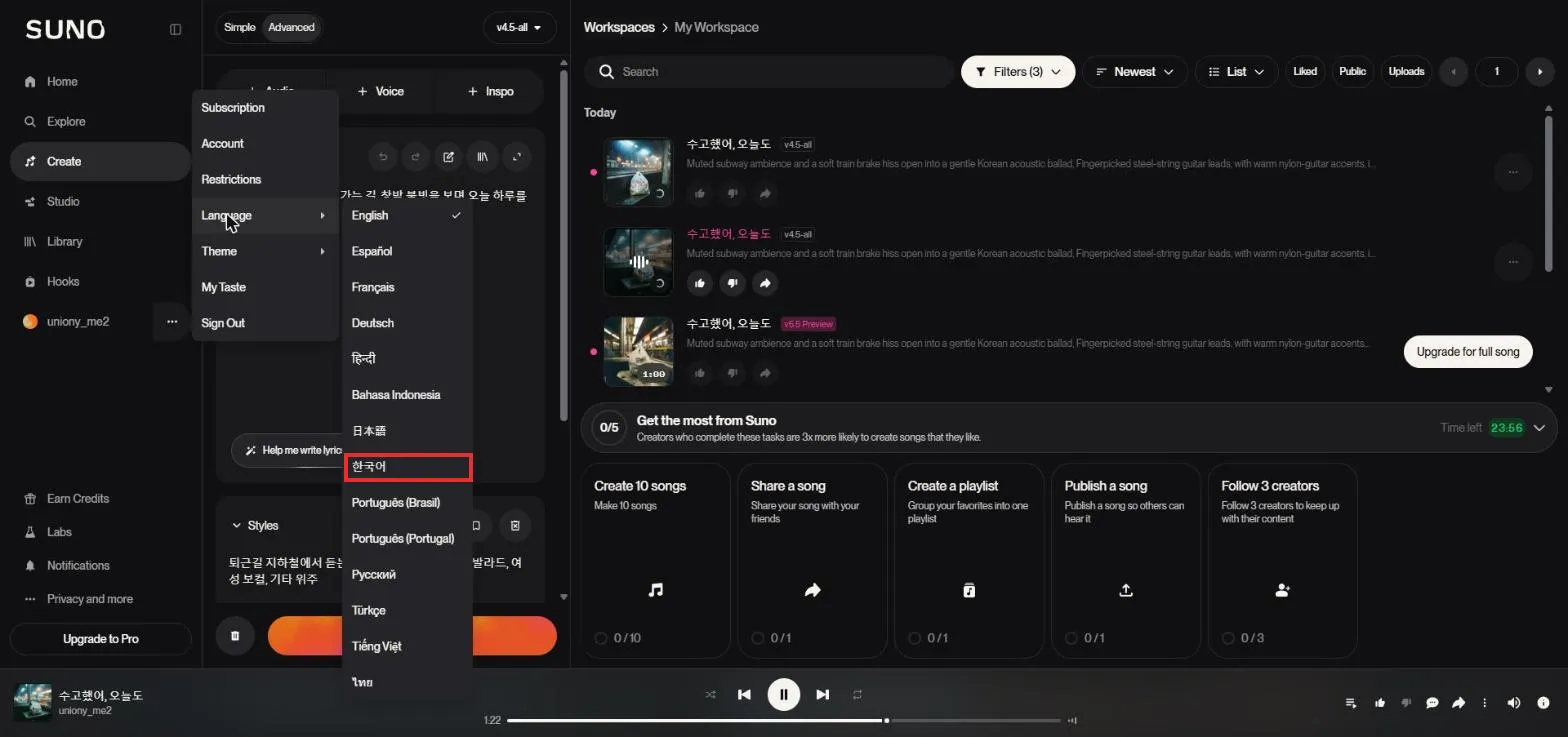Open the Theme submenu

(x=265, y=251)
